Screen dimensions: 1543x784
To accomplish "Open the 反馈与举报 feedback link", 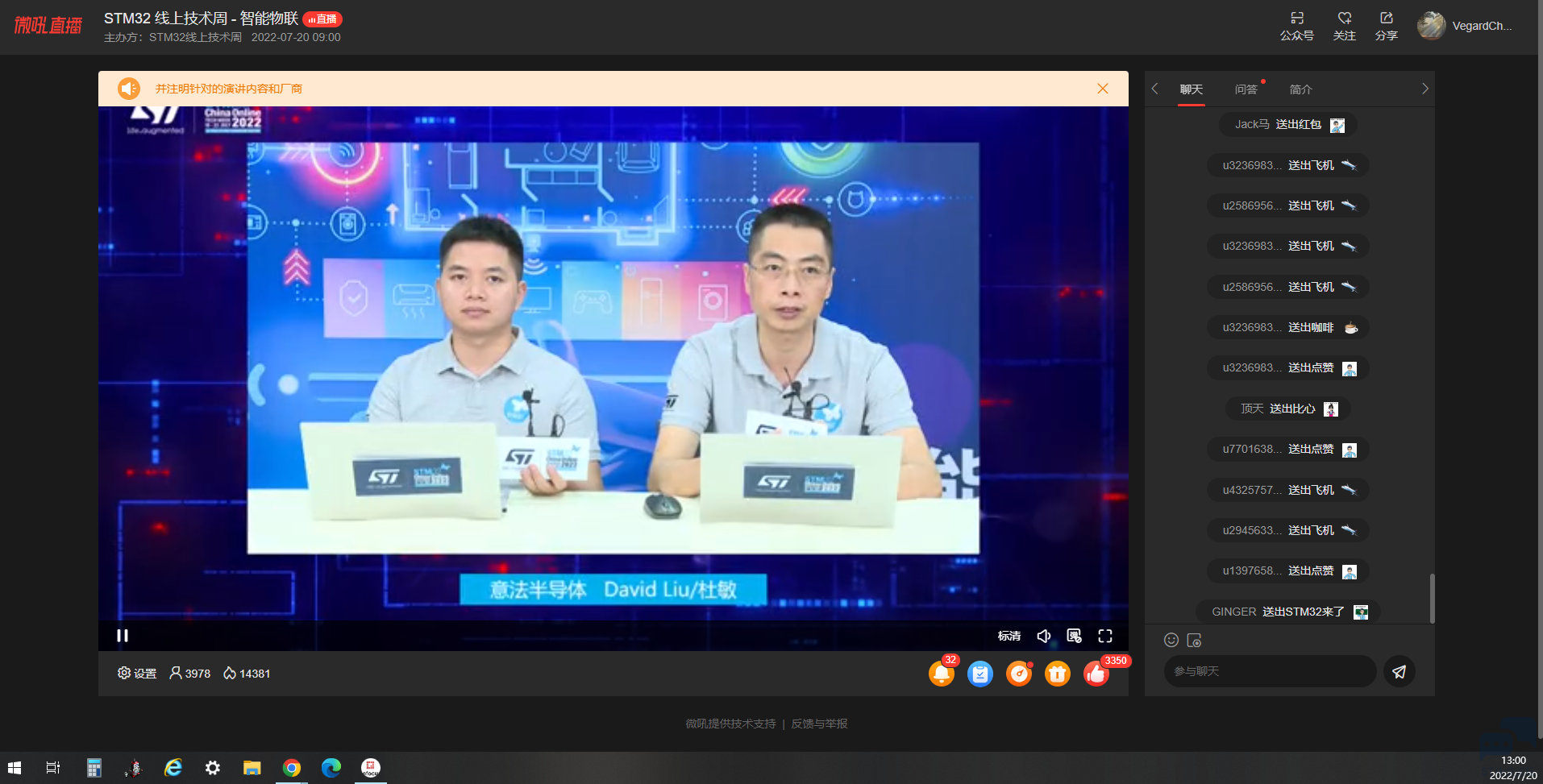I will pos(819,724).
